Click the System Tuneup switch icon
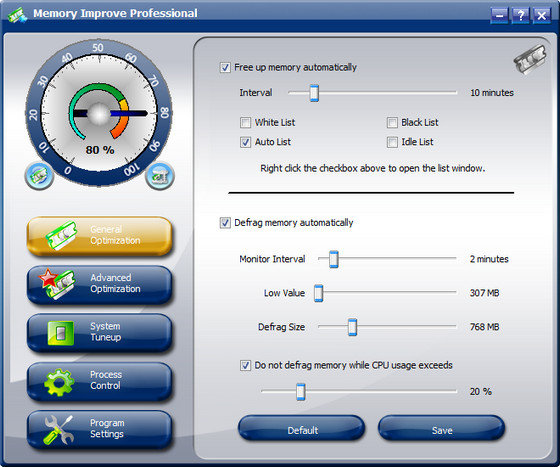 [61, 333]
